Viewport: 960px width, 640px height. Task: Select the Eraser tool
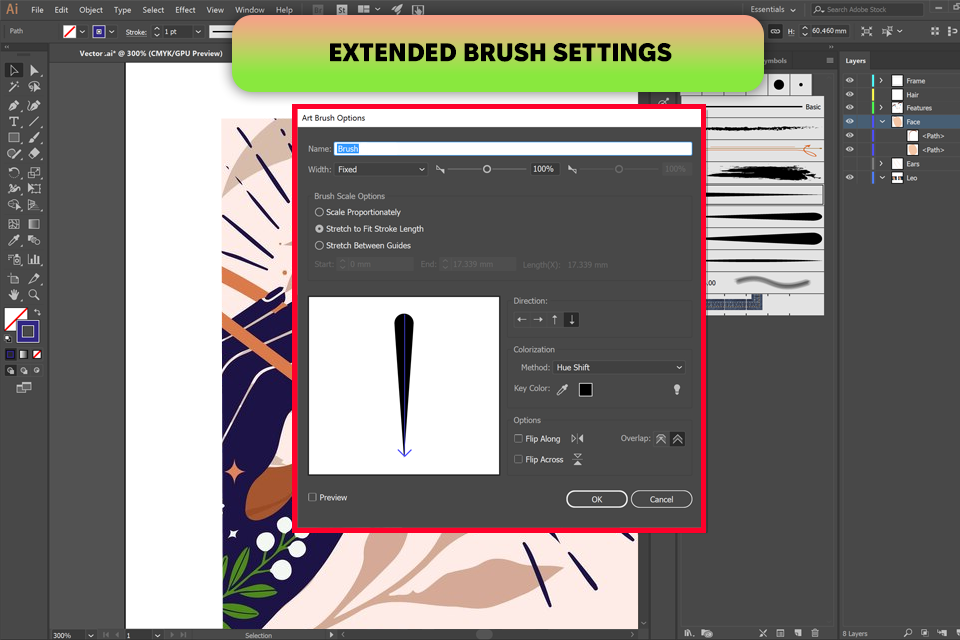pos(34,154)
